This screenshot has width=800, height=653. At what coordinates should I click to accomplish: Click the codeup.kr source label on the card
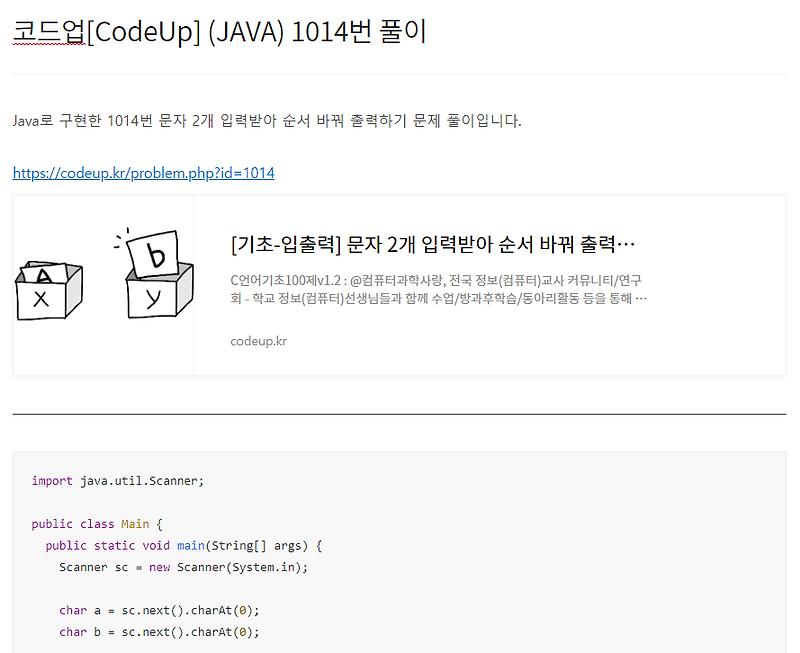[255, 341]
